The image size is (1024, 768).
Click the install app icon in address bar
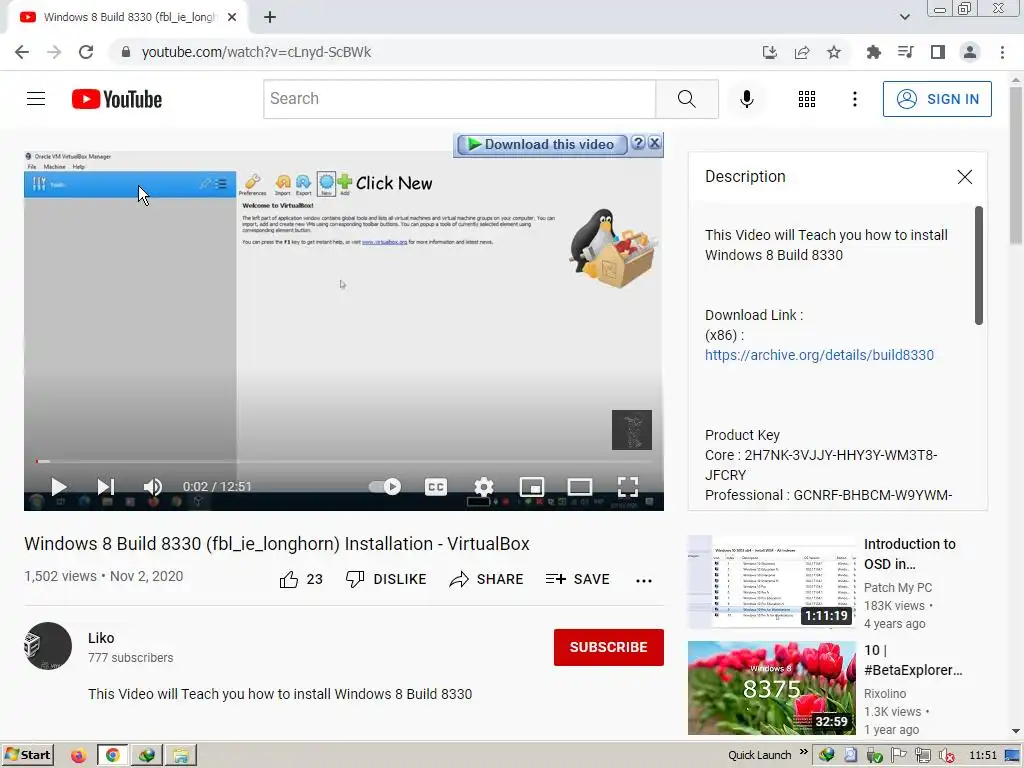click(x=770, y=52)
